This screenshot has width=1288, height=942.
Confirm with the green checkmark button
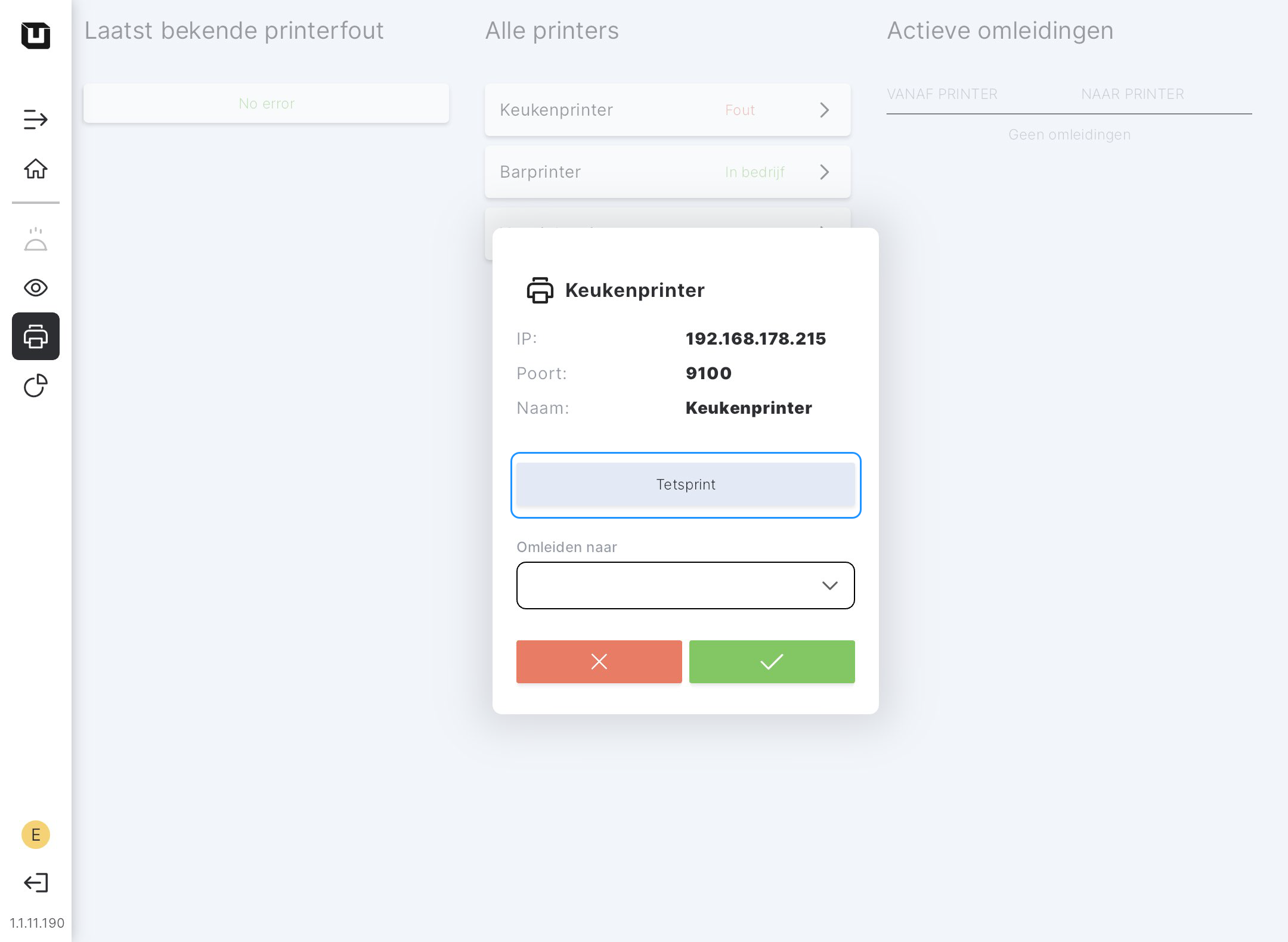(x=772, y=662)
